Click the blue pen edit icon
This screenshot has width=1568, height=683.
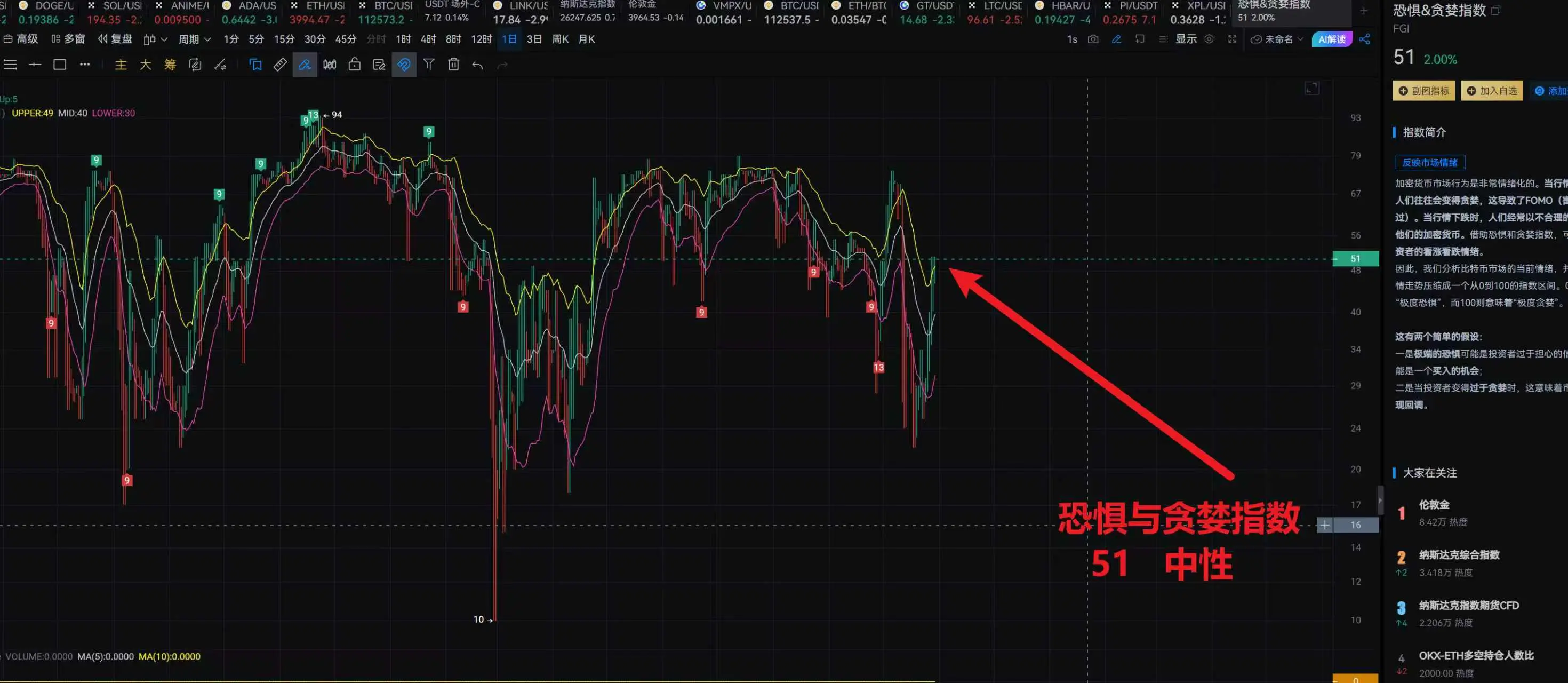coord(1116,39)
